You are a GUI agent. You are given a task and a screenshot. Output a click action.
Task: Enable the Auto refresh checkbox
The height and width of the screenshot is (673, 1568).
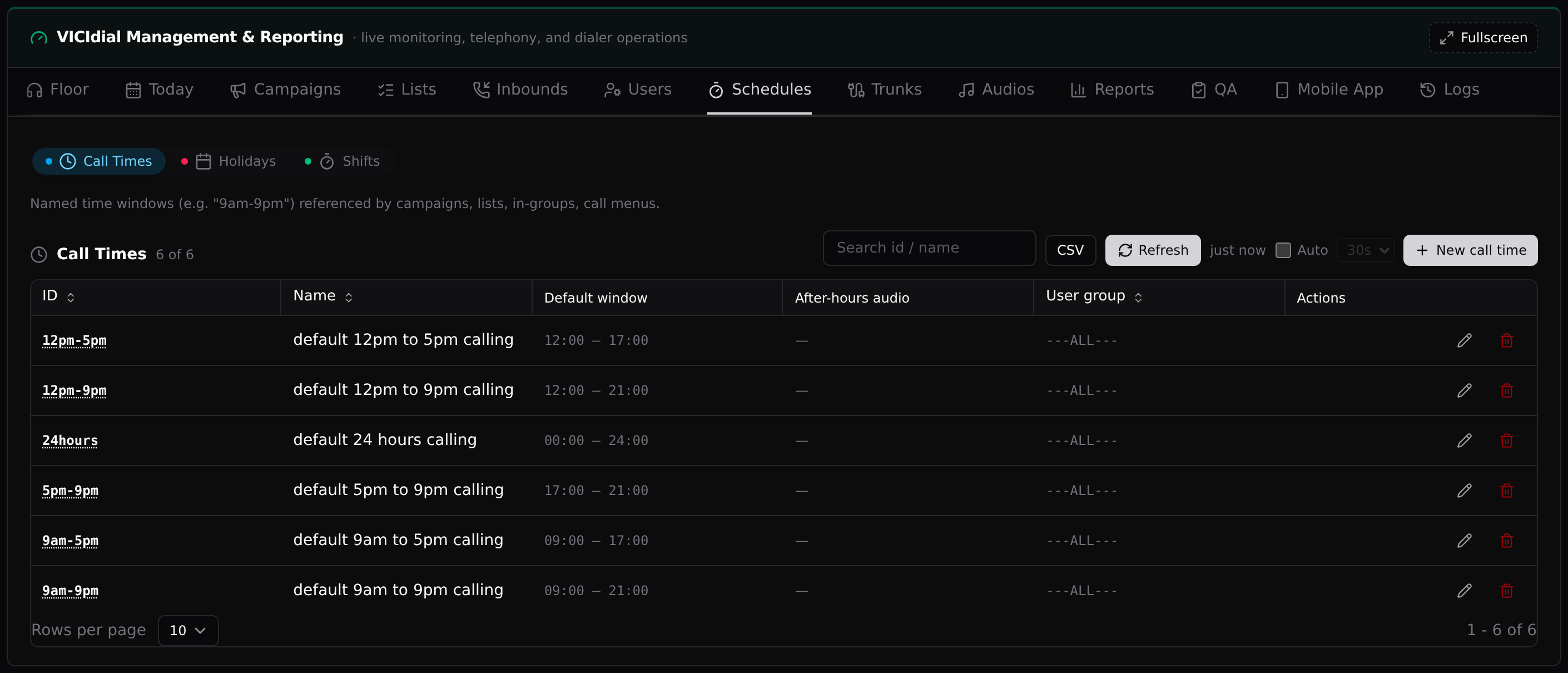(1283, 250)
